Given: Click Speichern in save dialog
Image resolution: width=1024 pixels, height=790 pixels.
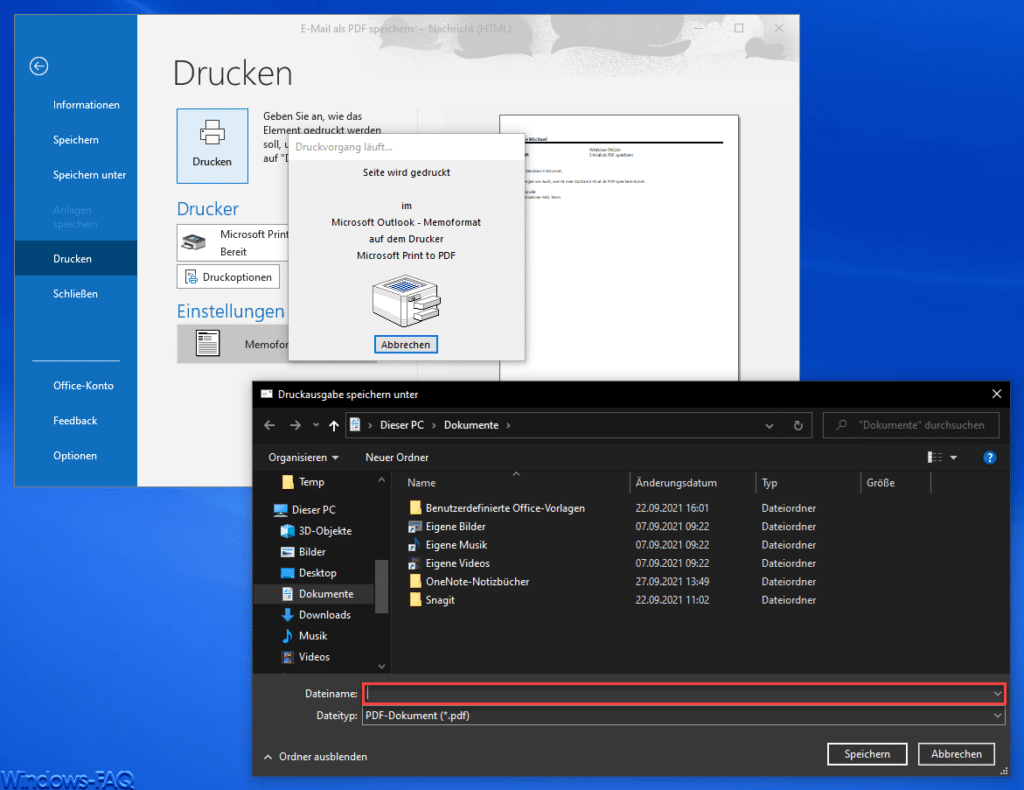Looking at the screenshot, I should [867, 754].
